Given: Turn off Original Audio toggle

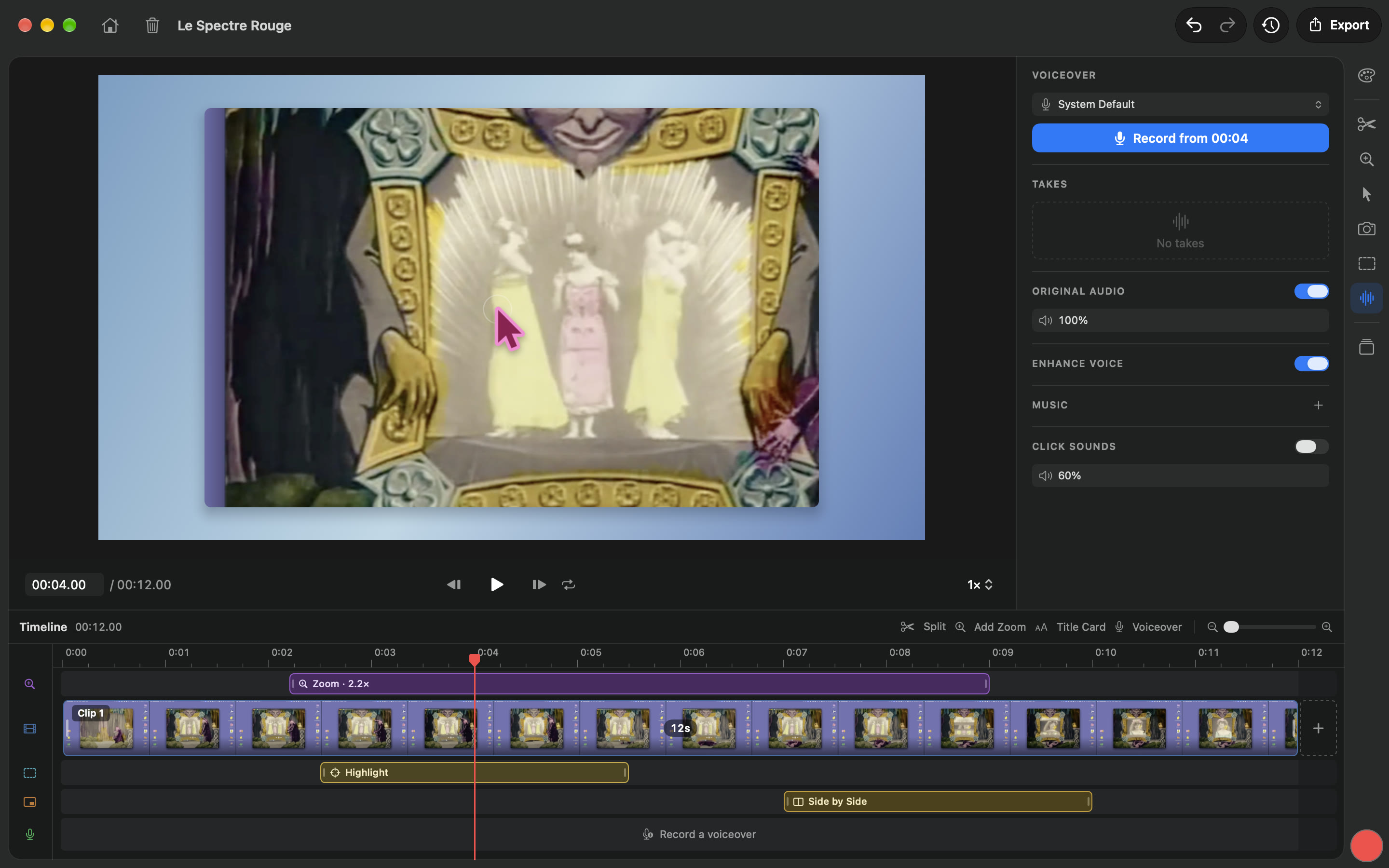Looking at the screenshot, I should [x=1311, y=291].
